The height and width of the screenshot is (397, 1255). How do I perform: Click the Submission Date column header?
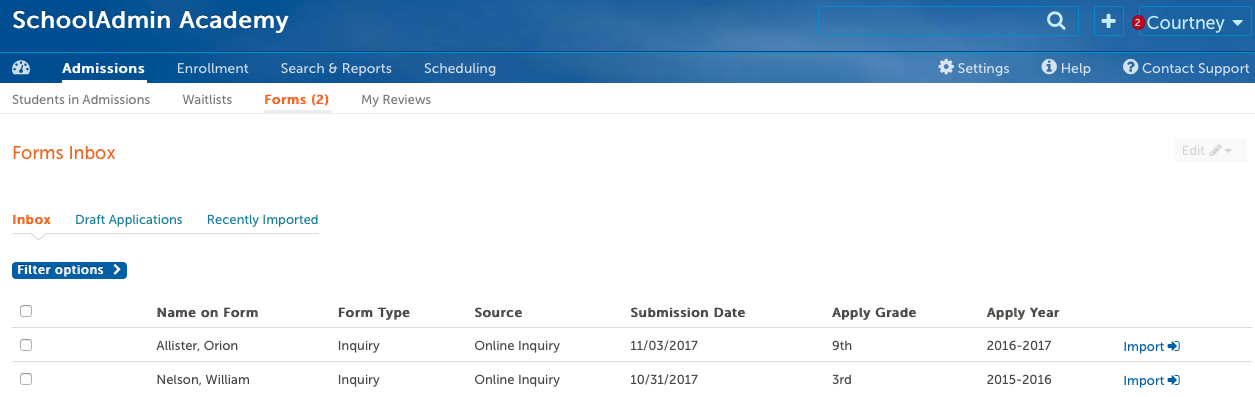[688, 313]
